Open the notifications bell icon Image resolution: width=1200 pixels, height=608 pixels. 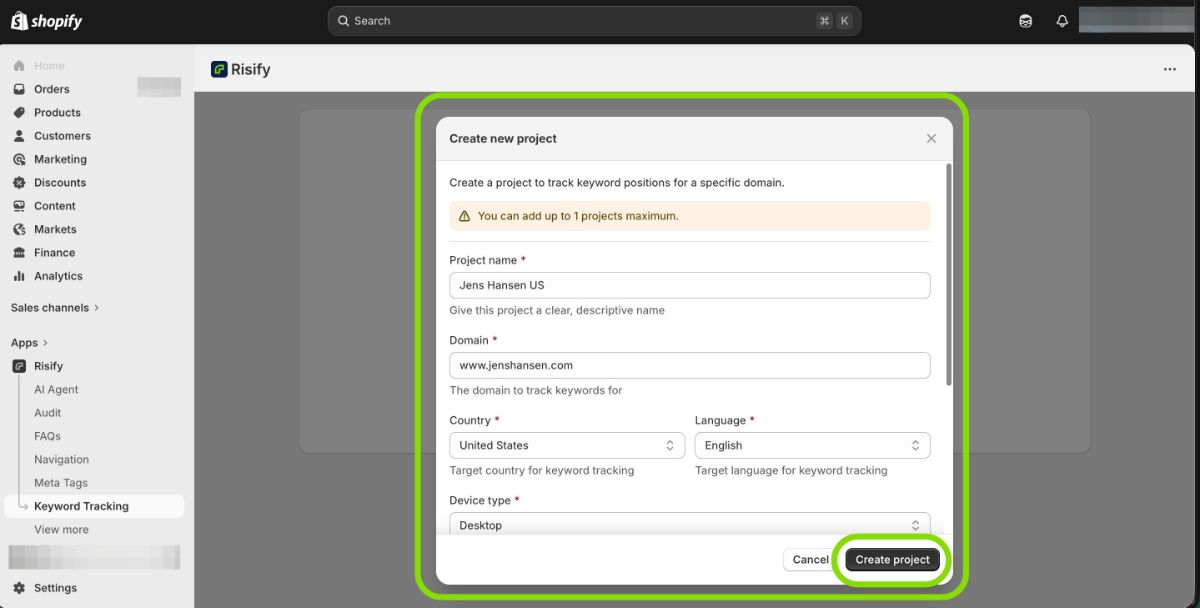click(x=1062, y=21)
